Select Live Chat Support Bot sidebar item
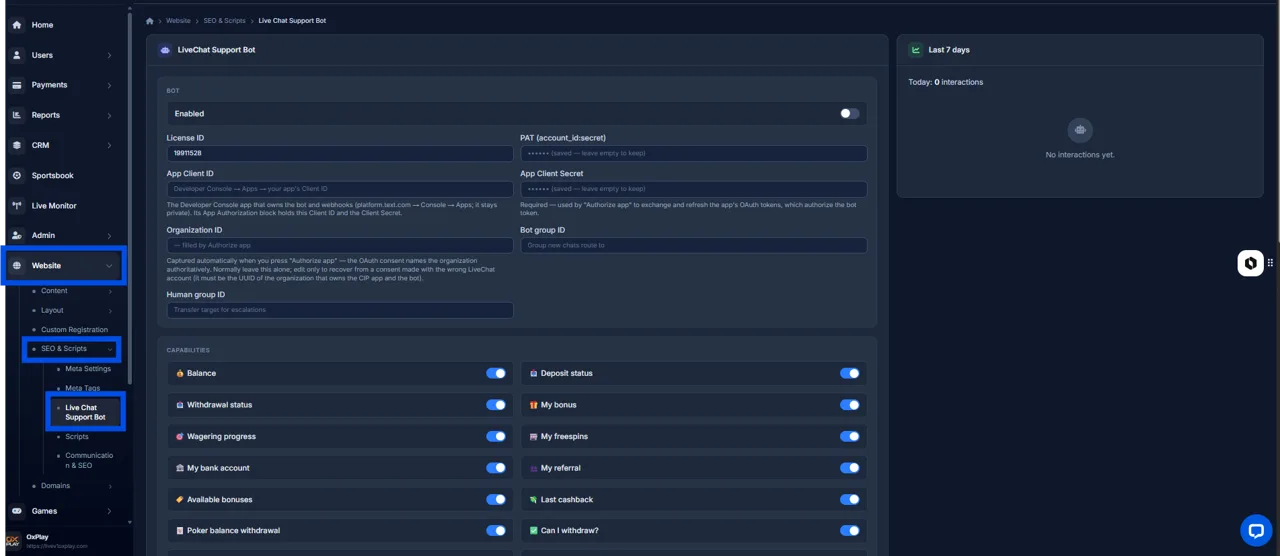 [x=85, y=412]
